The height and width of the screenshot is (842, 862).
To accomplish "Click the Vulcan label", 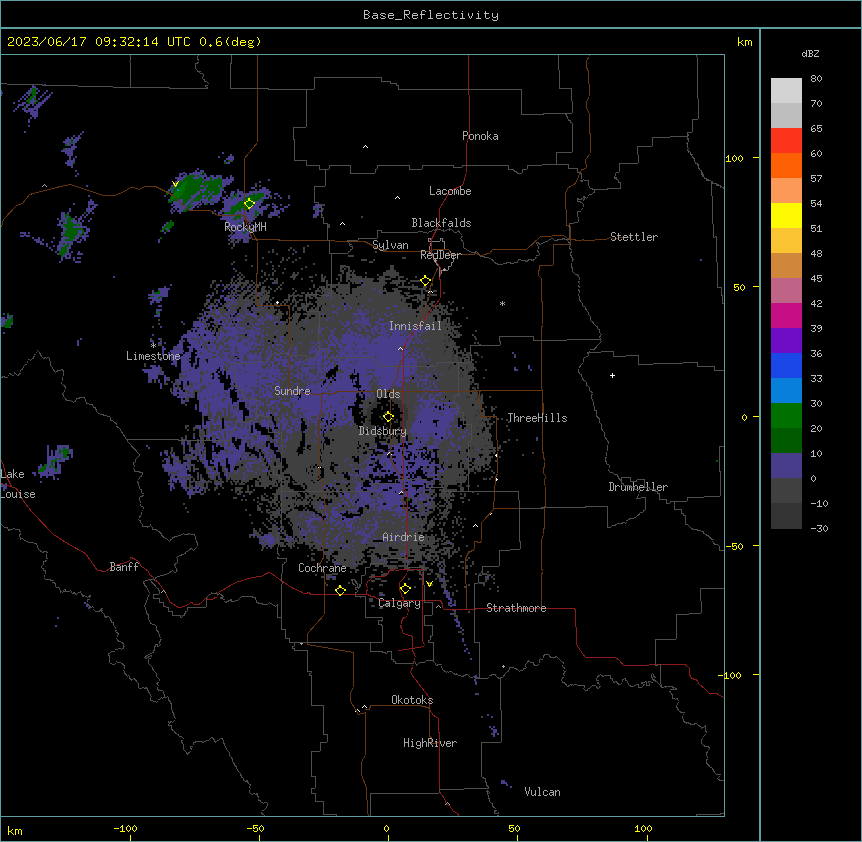I will click(542, 792).
